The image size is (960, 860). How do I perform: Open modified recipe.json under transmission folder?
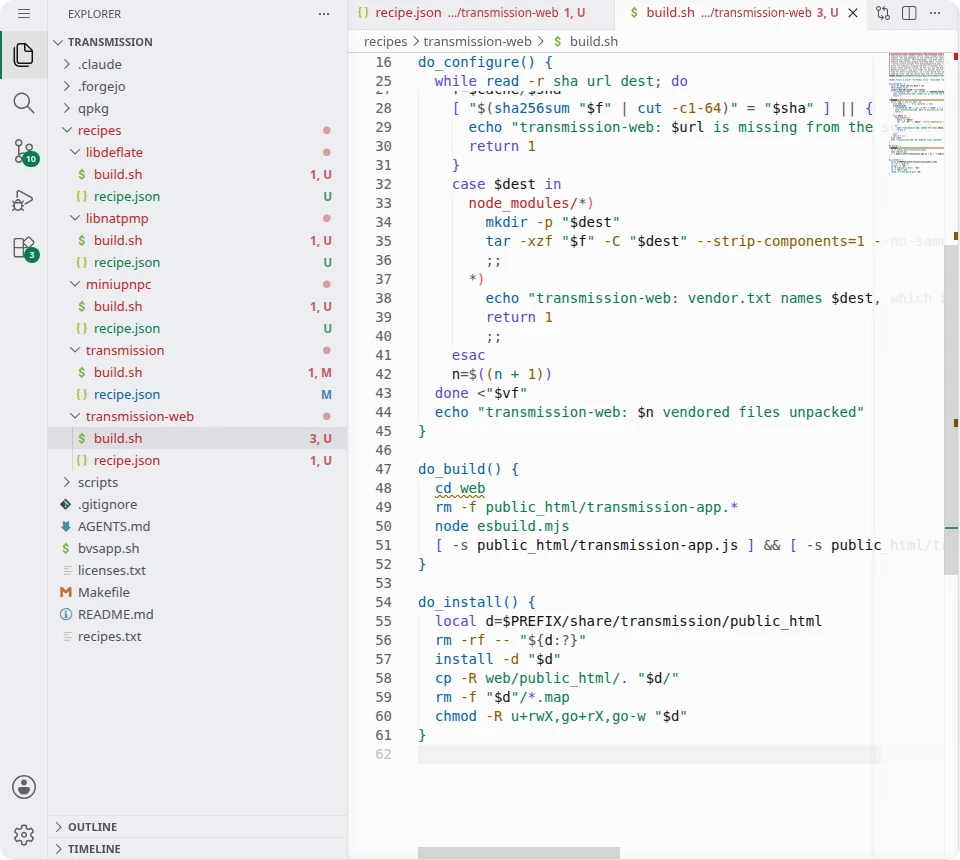click(197, 395)
